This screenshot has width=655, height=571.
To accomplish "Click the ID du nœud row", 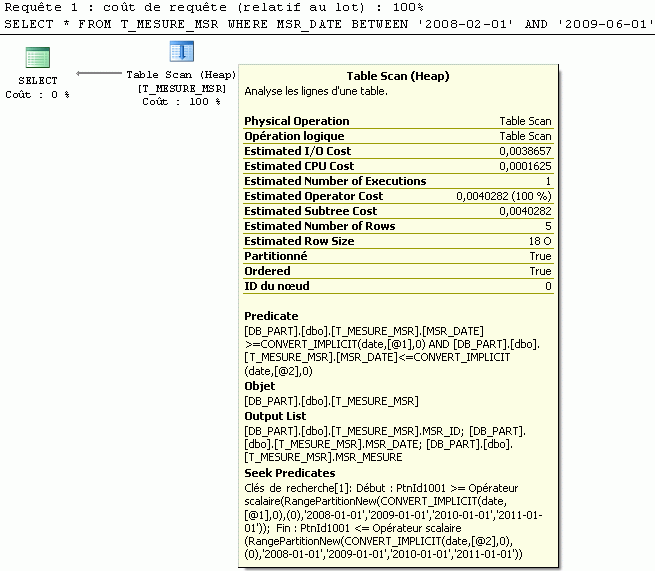I will pos(397,286).
